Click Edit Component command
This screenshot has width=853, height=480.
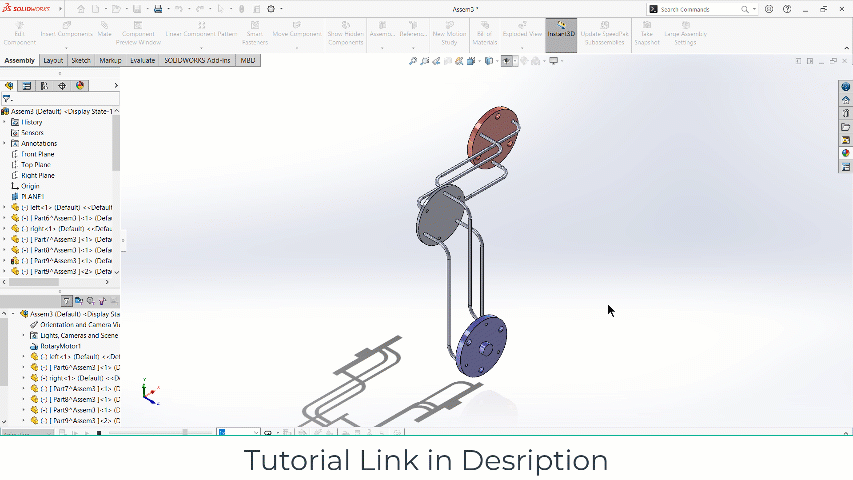[20, 34]
